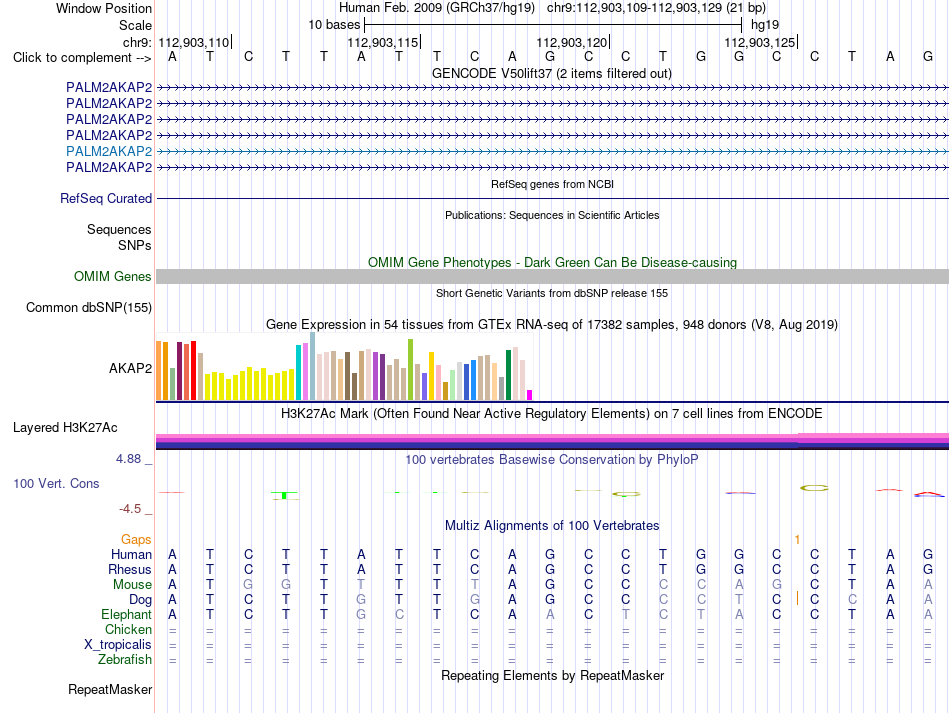Click the '-4.5' conservation lower limit value
This screenshot has height=713, width=950.
point(130,509)
